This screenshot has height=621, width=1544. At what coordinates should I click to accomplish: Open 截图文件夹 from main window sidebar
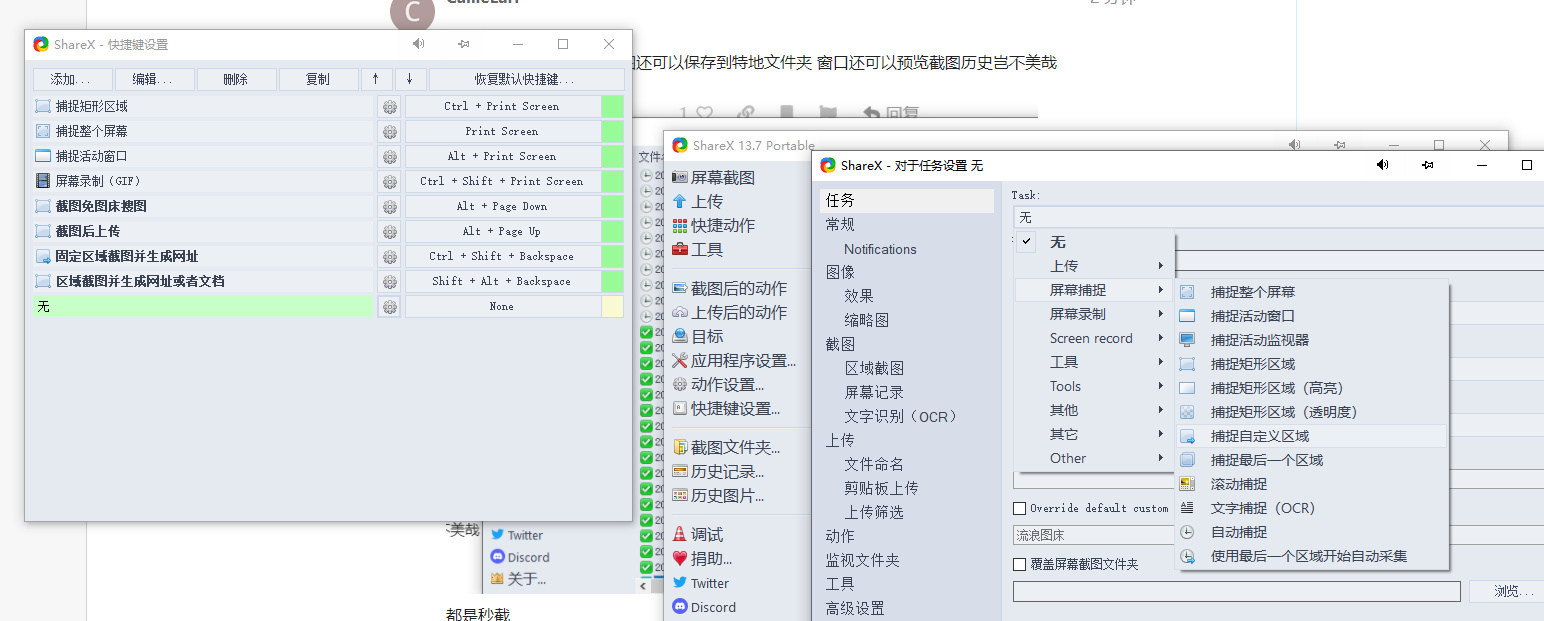click(x=734, y=448)
